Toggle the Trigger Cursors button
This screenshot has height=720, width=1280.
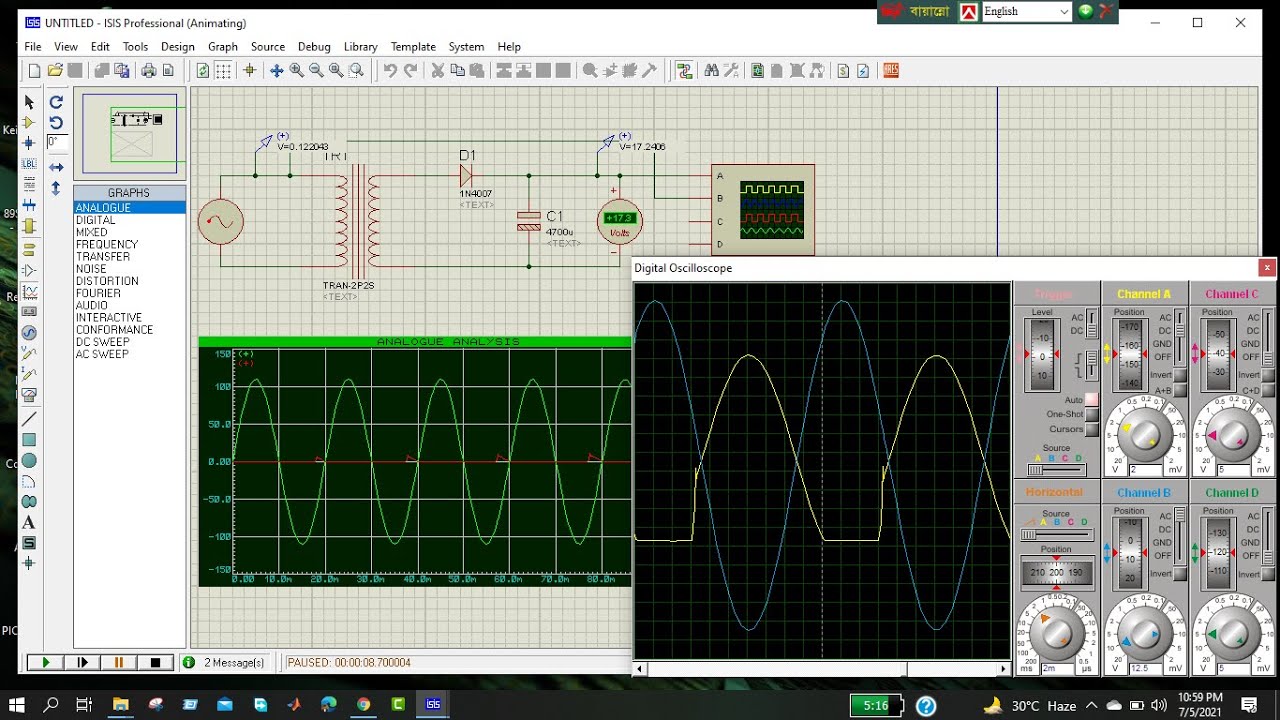[1092, 429]
